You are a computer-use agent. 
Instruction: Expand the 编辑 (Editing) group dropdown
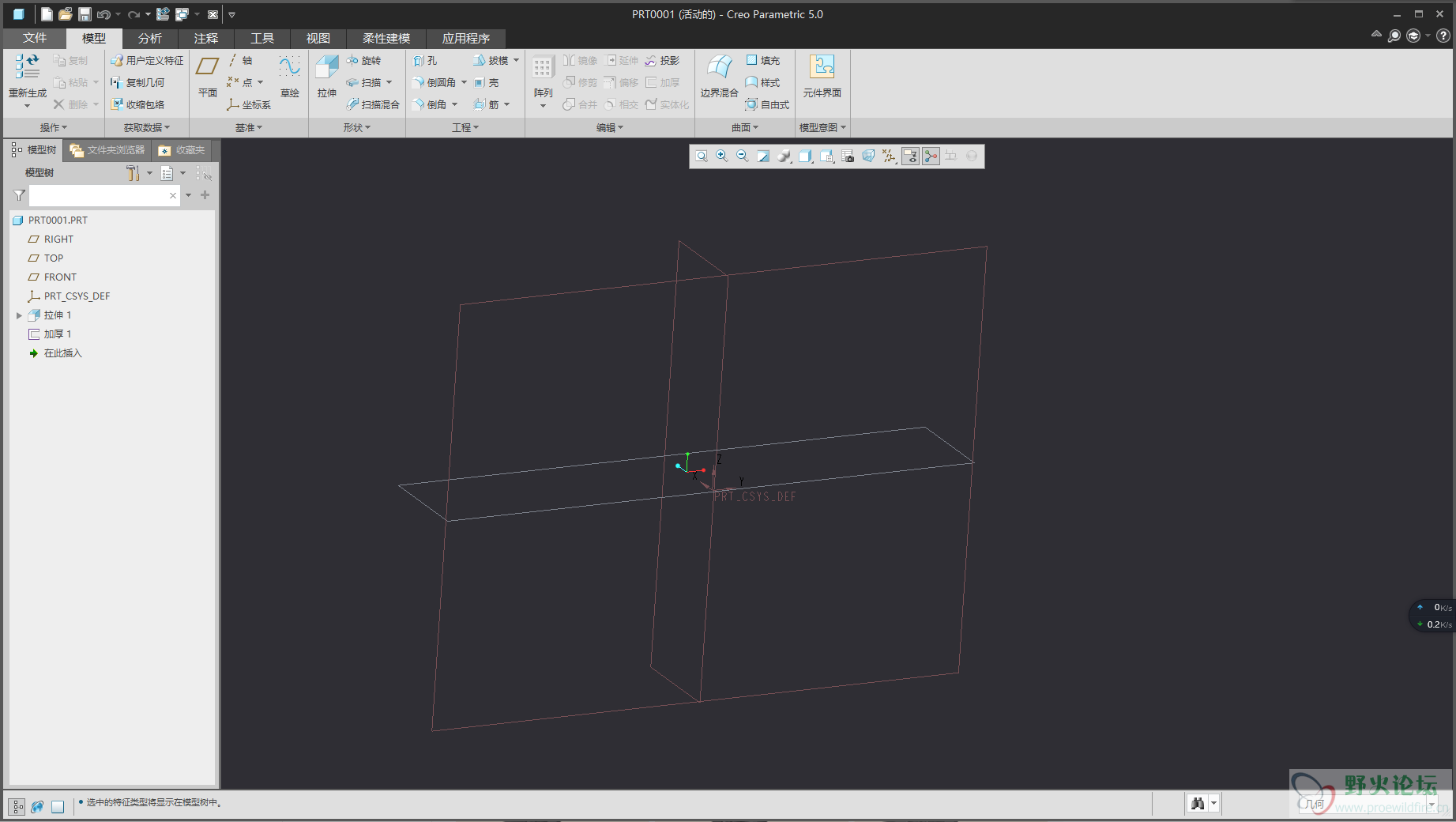click(x=609, y=127)
